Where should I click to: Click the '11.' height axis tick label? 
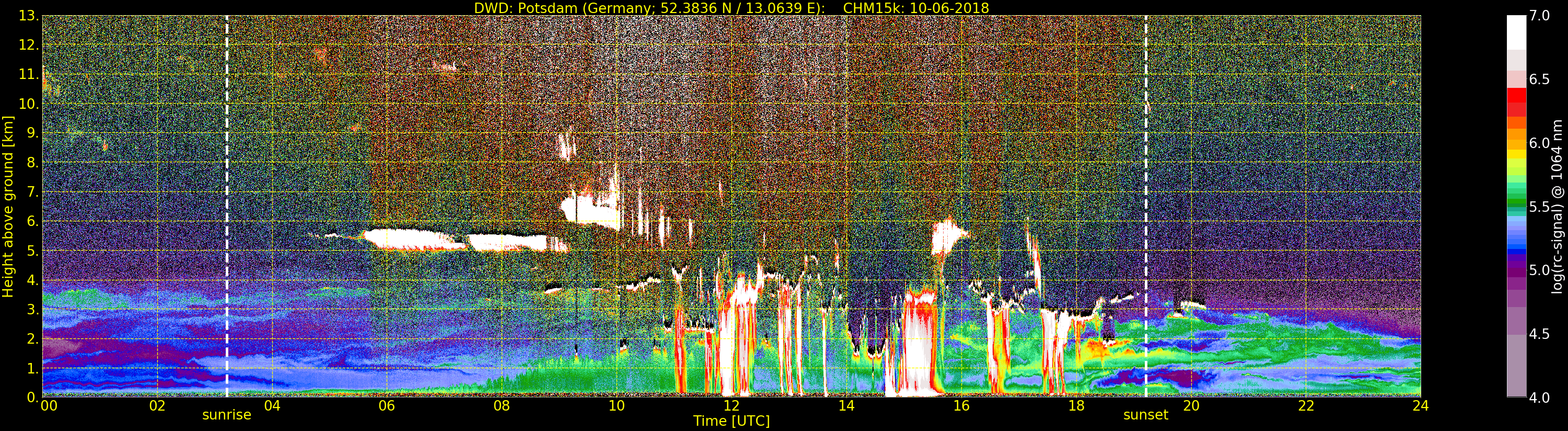pyautogui.click(x=29, y=74)
